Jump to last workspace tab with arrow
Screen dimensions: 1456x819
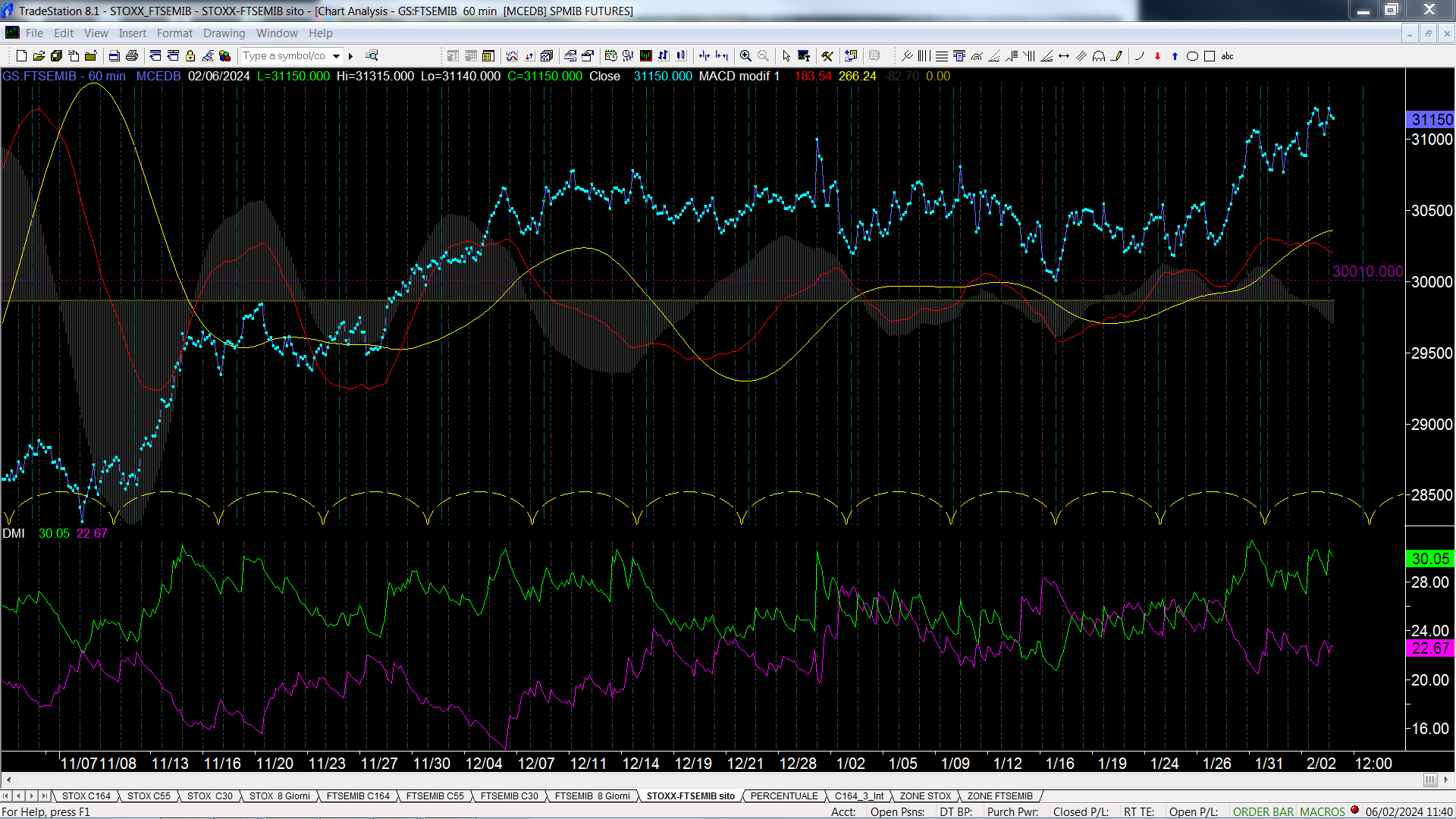point(44,795)
